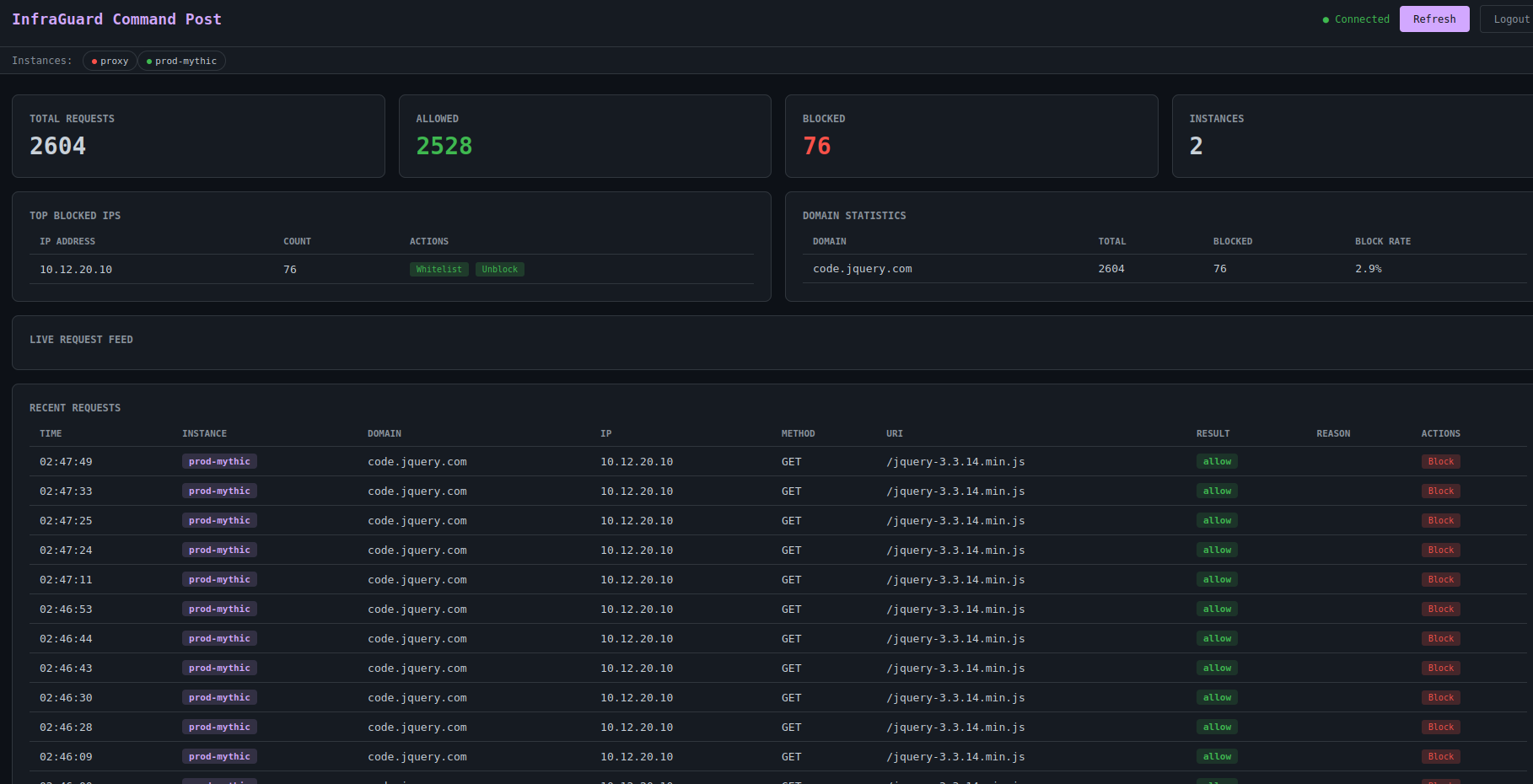Click the Logout button
The image size is (1533, 784).
[x=1508, y=19]
